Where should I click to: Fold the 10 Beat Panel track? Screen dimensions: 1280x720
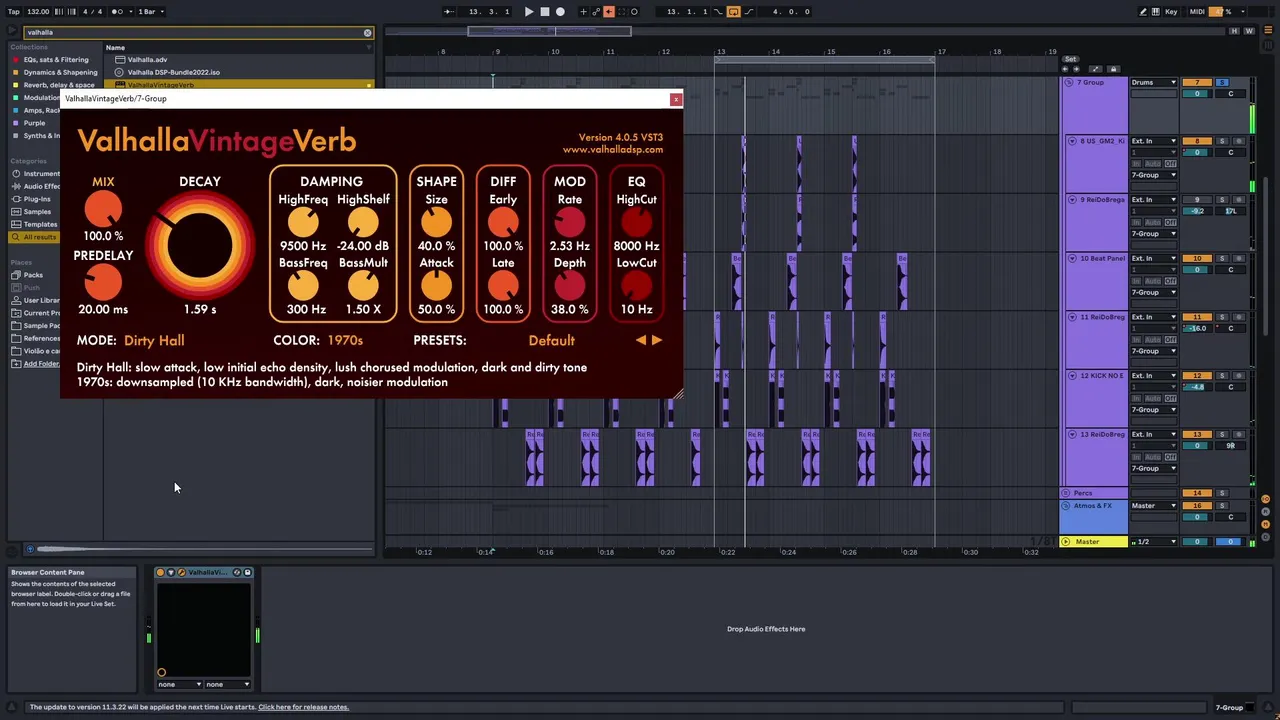(x=1072, y=258)
